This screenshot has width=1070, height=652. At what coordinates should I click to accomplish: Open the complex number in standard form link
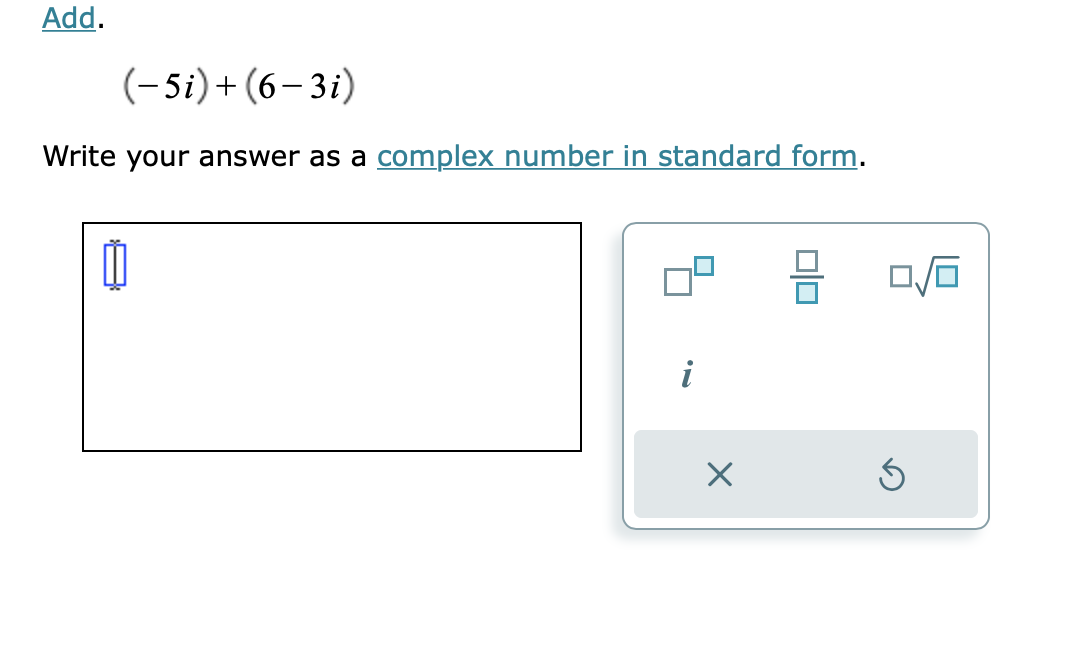pos(616,156)
